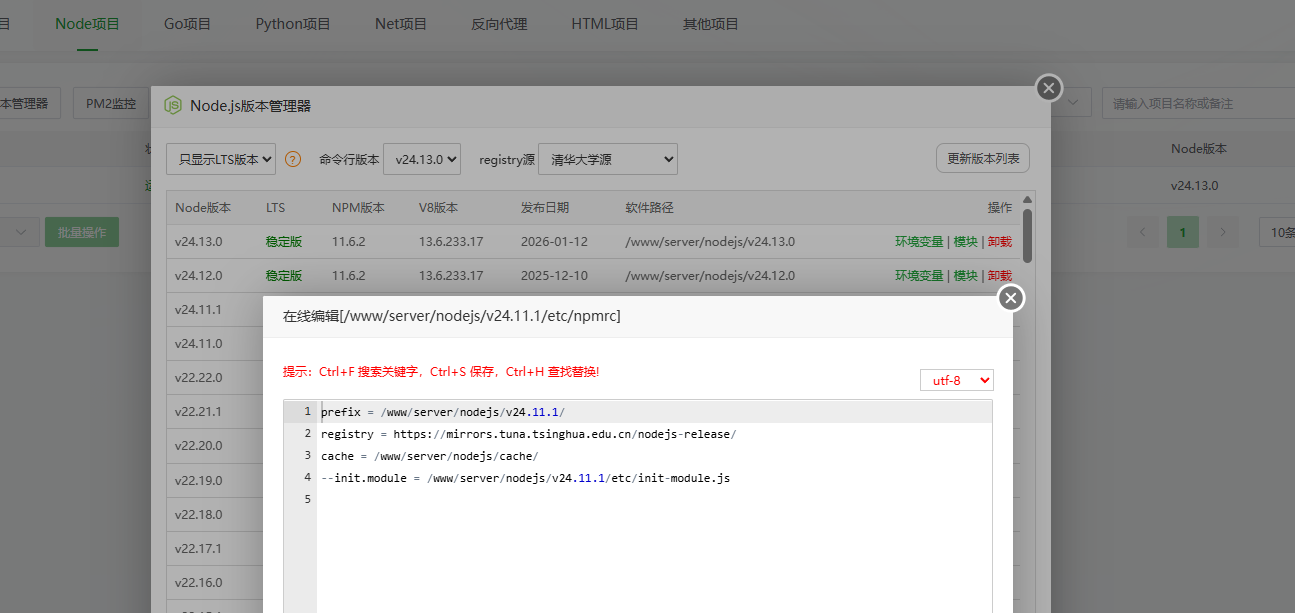1295x613 pixels.
Task: Change the registry源 from 清华大学源
Action: point(607,158)
